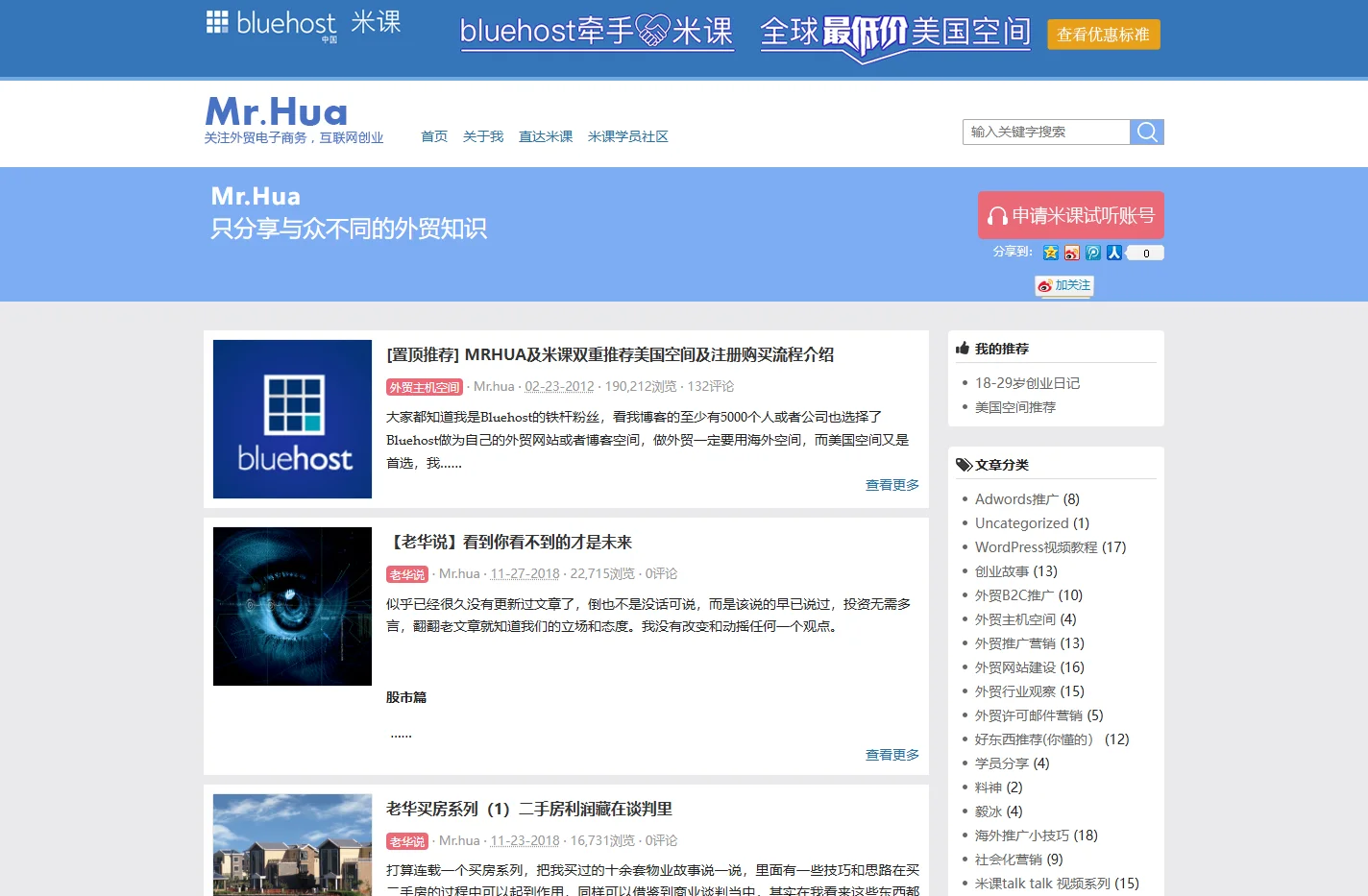This screenshot has height=896, width=1368.
Task: Click the bluehost 中国 logo in the top banner
Action: [272, 24]
